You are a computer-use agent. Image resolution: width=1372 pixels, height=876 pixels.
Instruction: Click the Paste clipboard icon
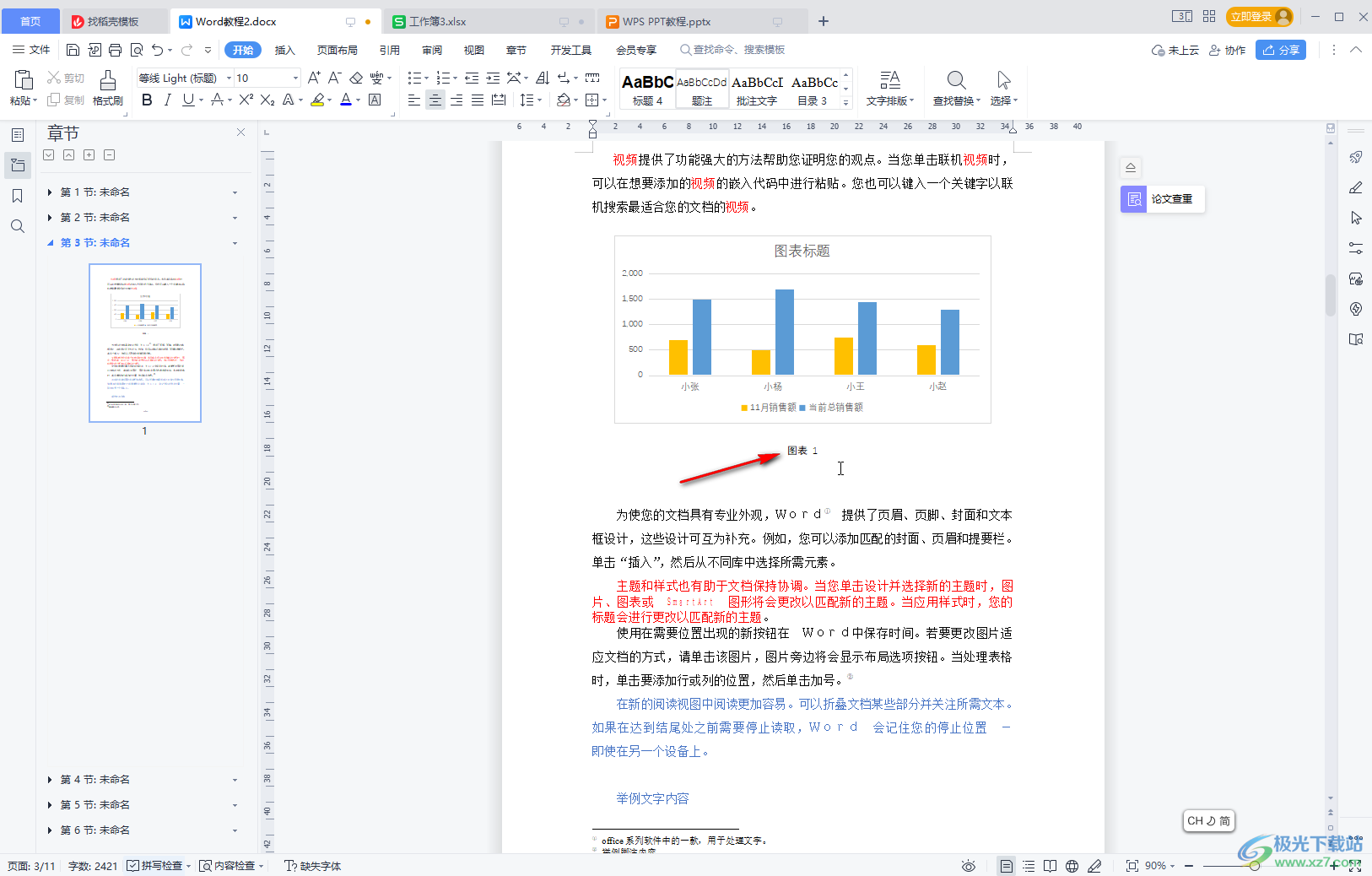point(23,80)
